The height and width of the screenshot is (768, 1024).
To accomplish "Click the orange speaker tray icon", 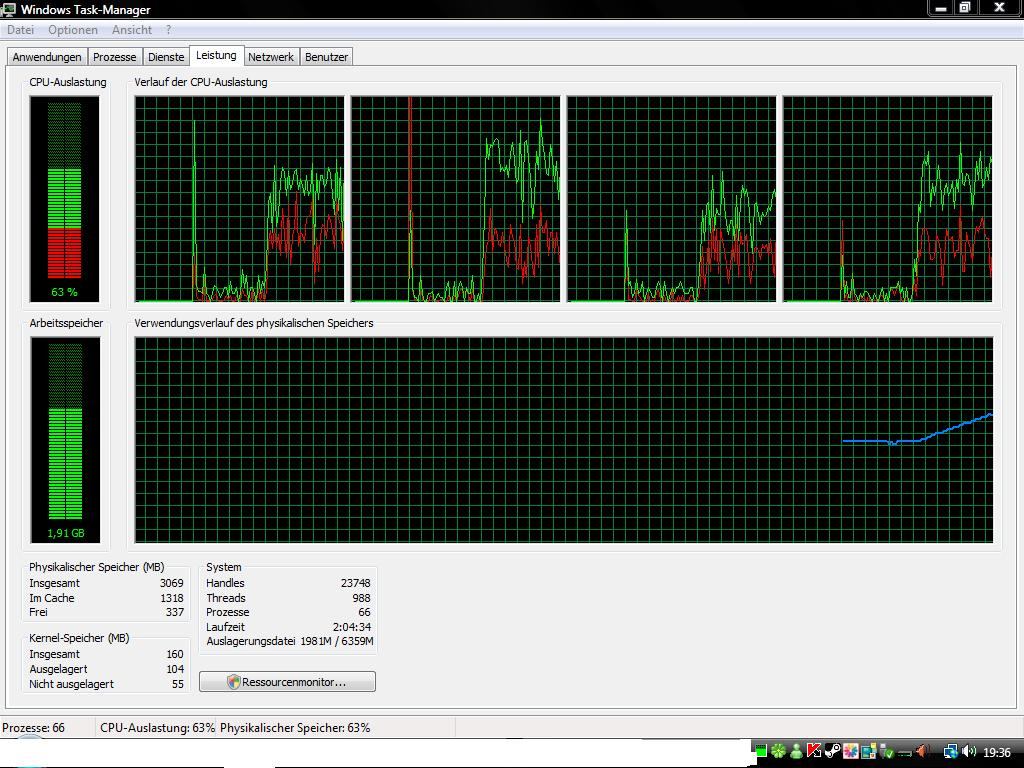I will pos(923,751).
